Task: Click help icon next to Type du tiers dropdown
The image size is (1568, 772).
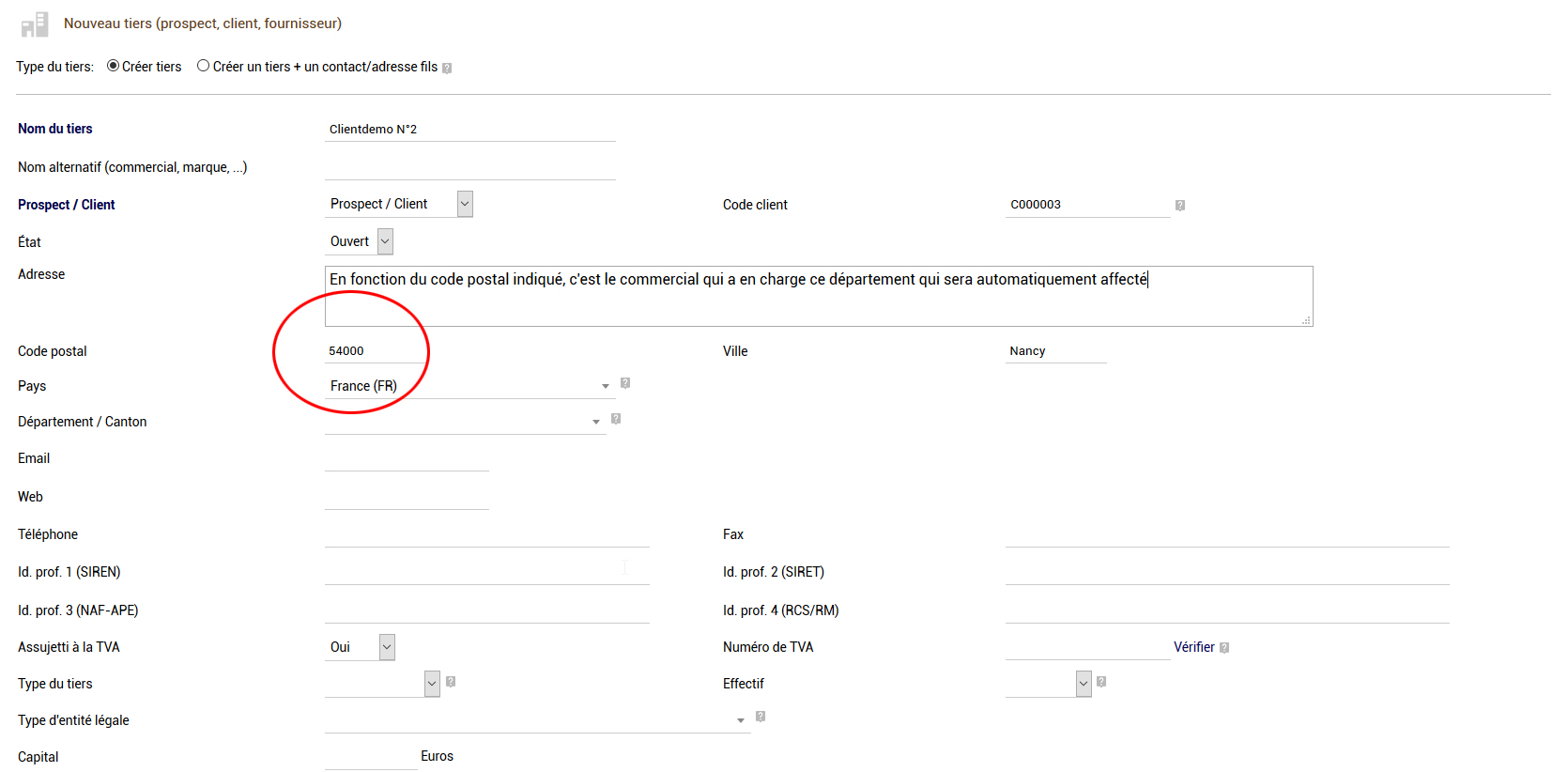Action: (451, 682)
